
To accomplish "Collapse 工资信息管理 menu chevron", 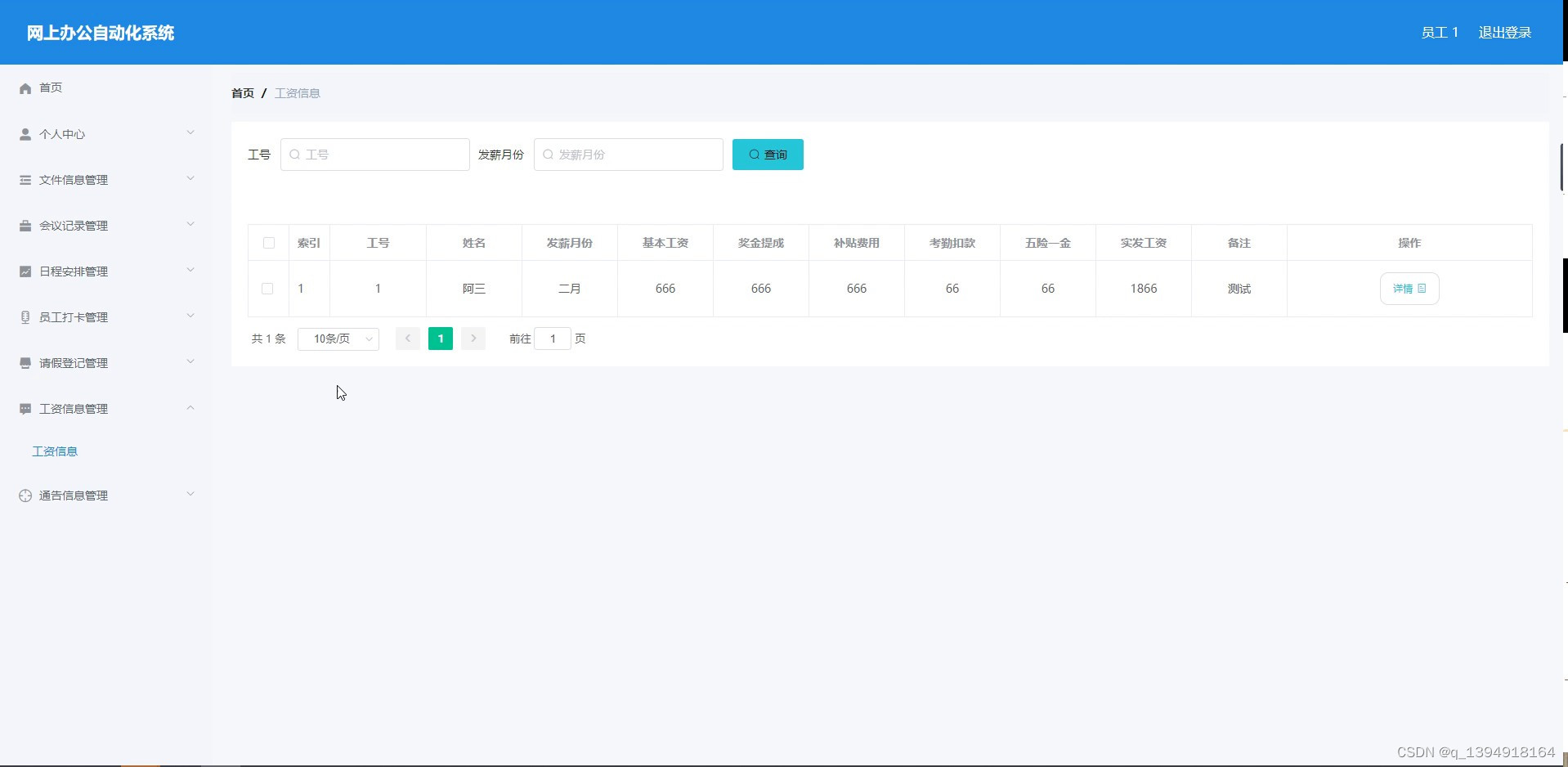I will pos(190,407).
